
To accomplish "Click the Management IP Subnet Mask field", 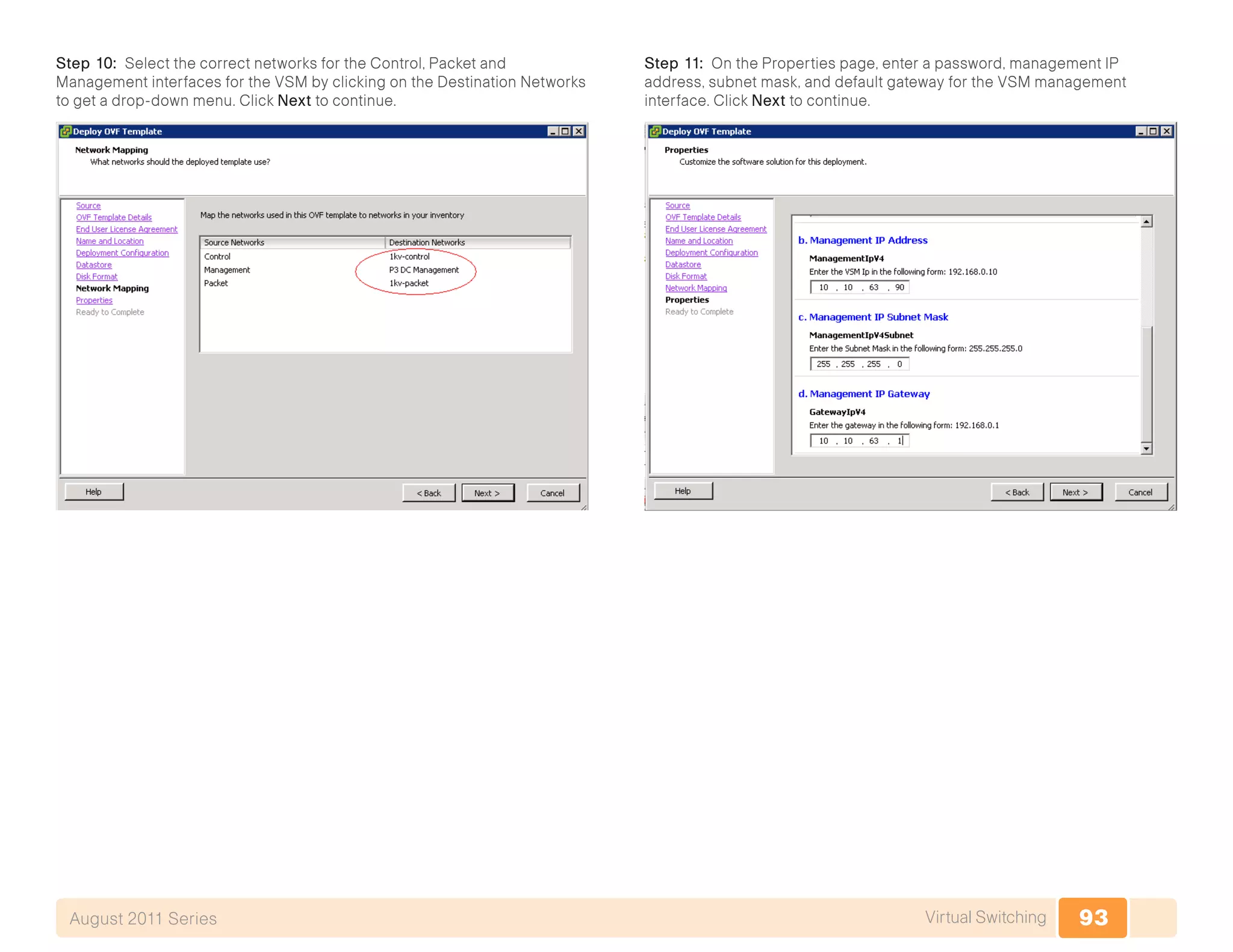I will (x=859, y=364).
